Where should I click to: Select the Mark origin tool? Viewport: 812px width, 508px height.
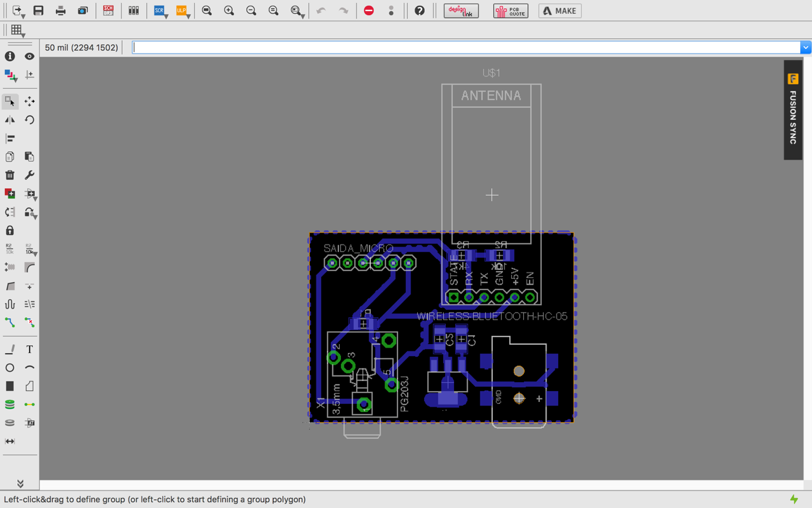(30, 75)
